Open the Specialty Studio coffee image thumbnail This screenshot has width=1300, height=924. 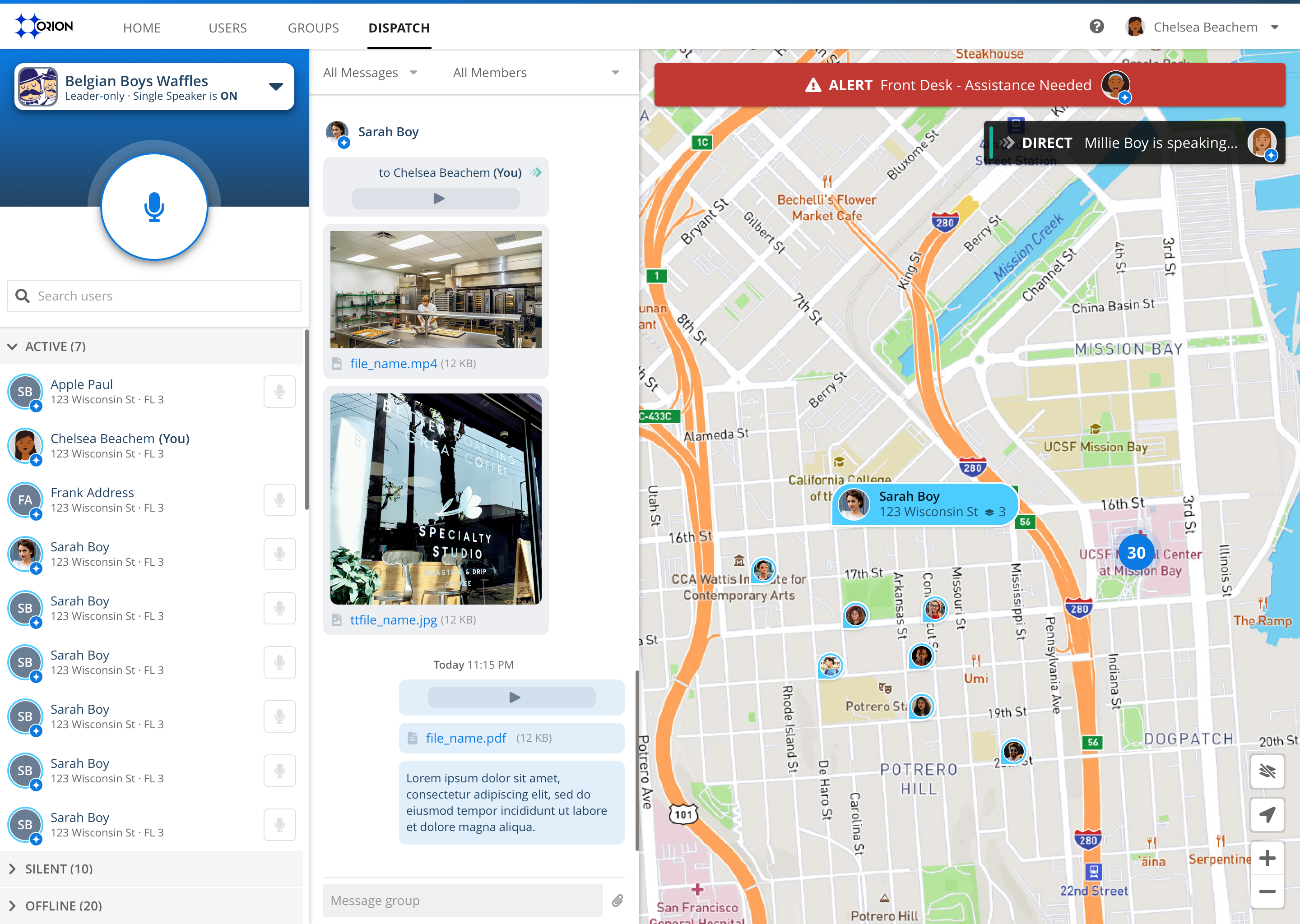click(x=436, y=499)
